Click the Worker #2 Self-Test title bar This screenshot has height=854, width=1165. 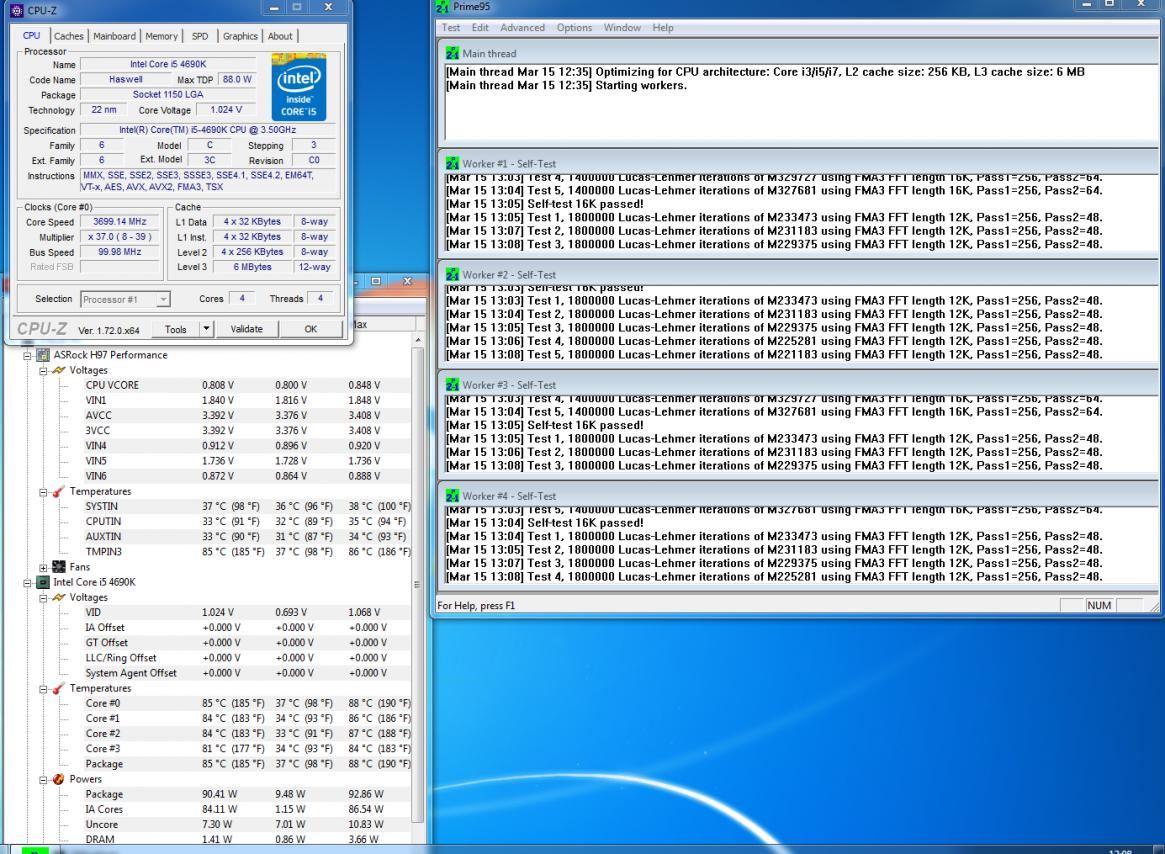coord(798,274)
